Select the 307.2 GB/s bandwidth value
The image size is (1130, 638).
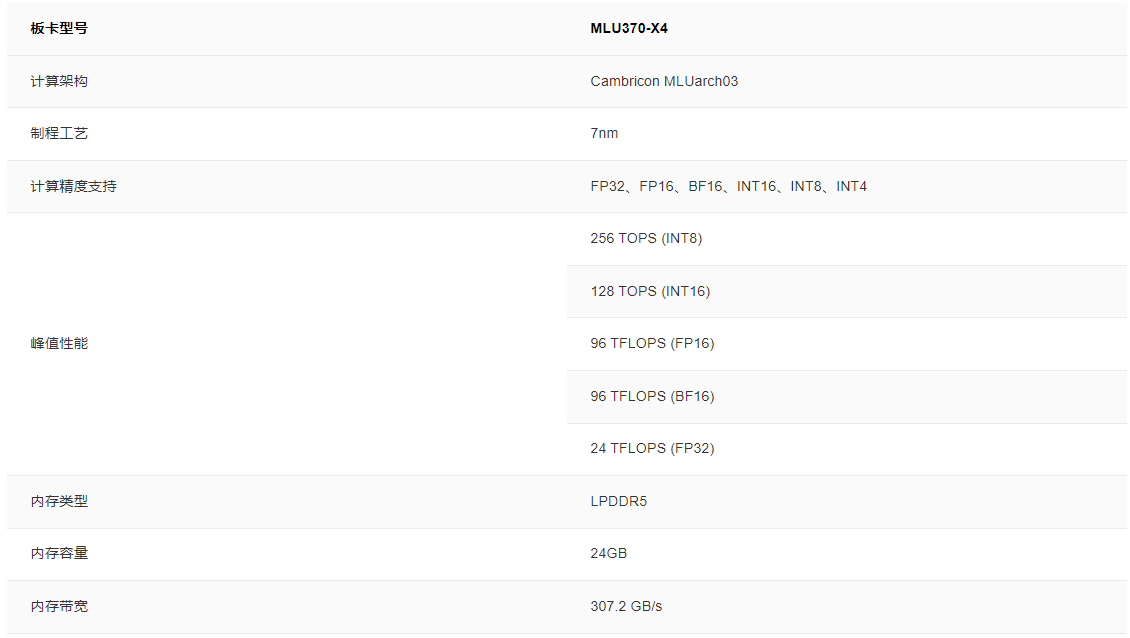(626, 606)
